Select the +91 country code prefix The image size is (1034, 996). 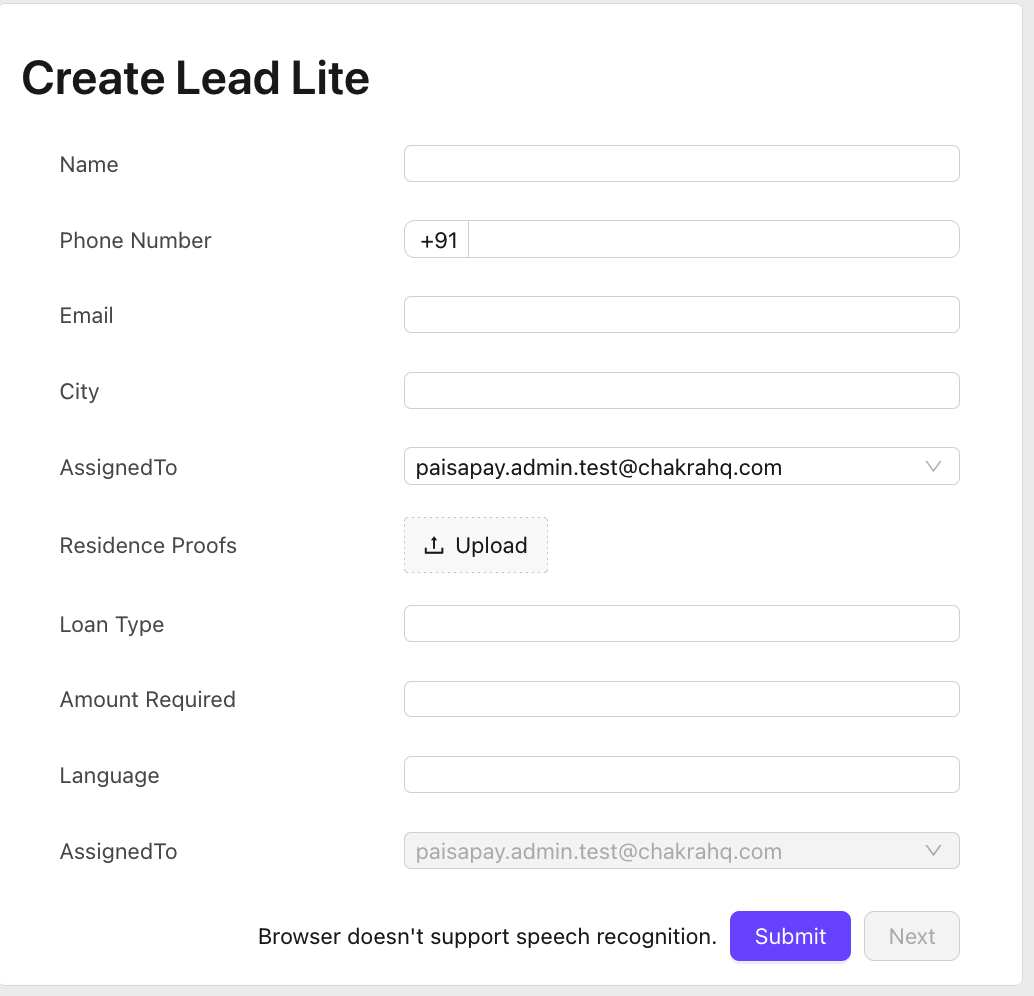click(x=438, y=241)
